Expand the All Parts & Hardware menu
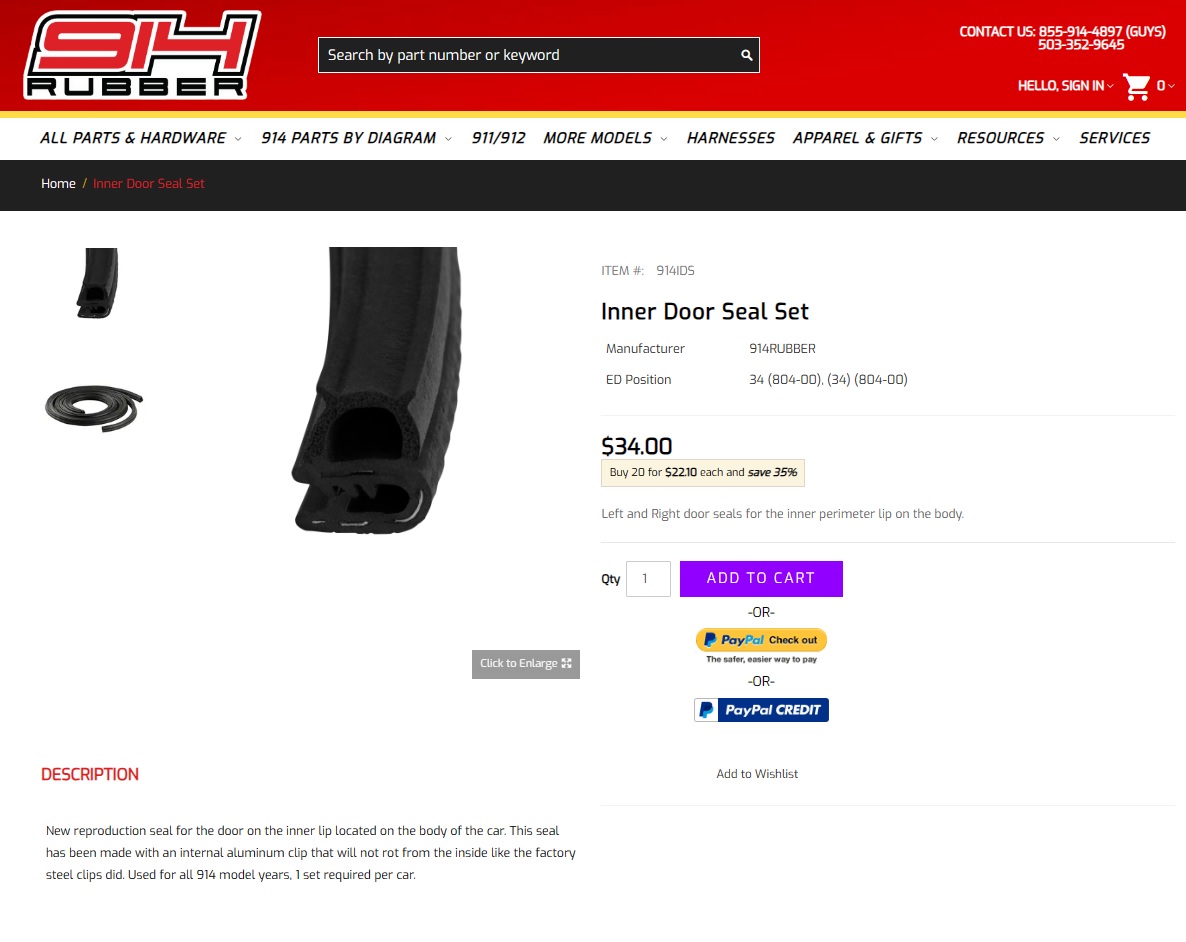The width and height of the screenshot is (1186, 942). coord(141,138)
